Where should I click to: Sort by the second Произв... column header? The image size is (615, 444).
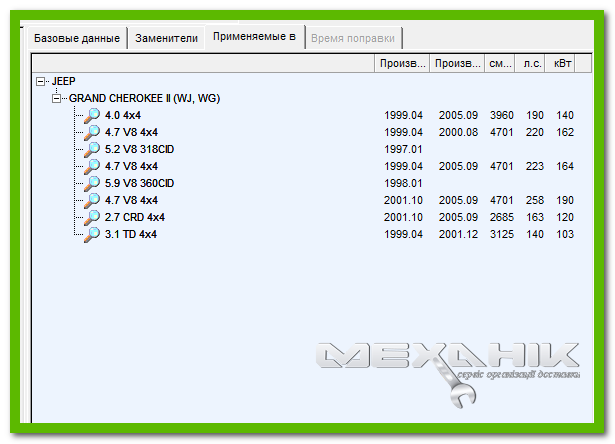coord(457,64)
